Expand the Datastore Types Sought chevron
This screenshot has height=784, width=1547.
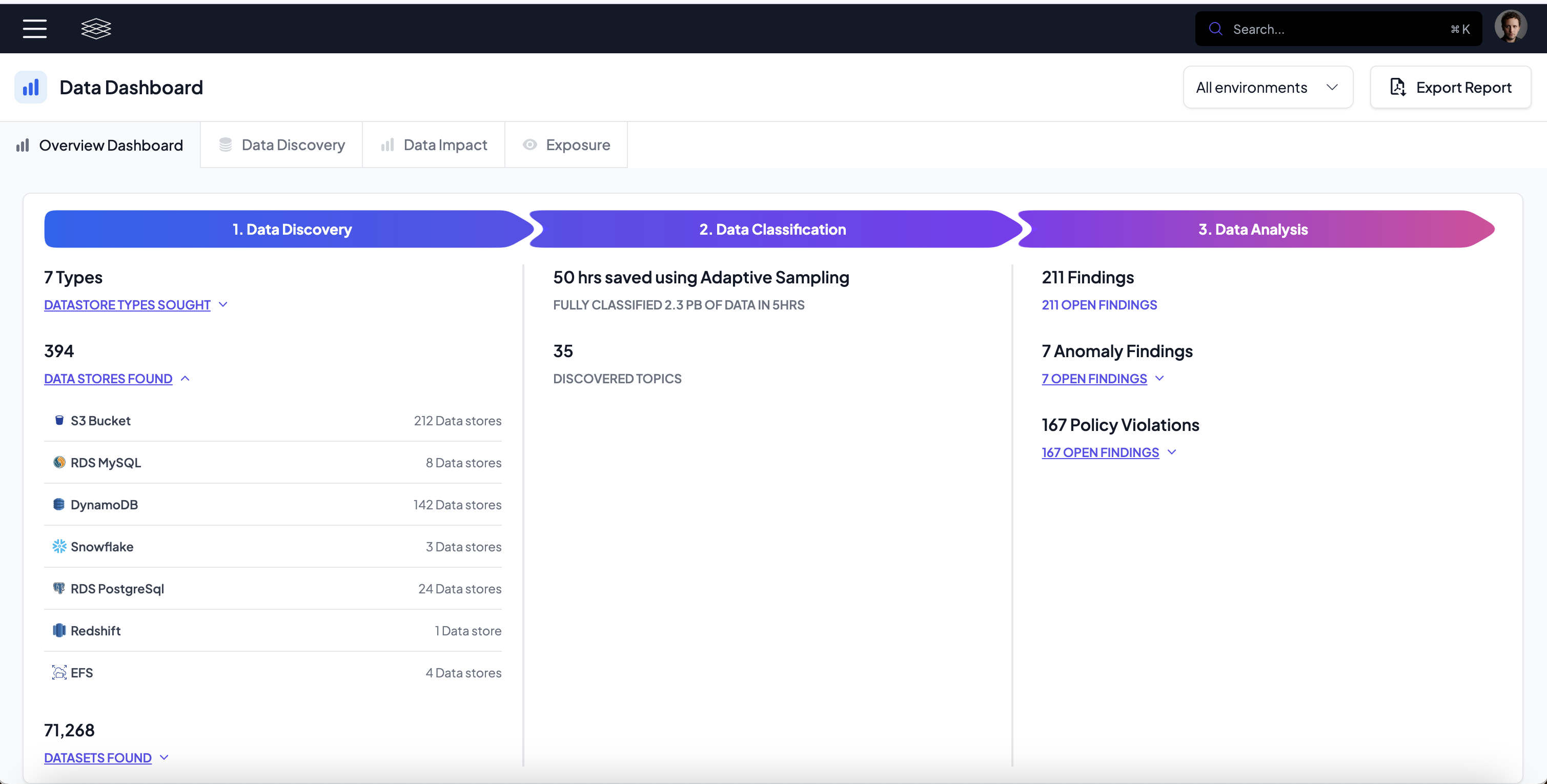coord(223,304)
